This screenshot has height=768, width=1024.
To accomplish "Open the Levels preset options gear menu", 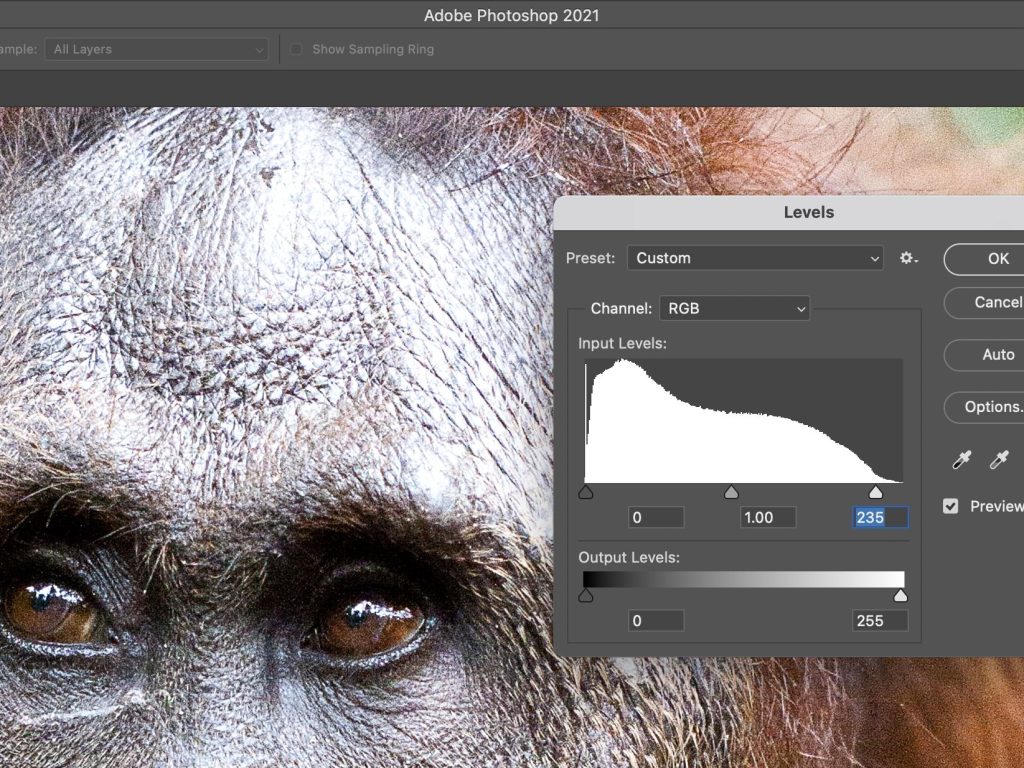I will (908, 258).
